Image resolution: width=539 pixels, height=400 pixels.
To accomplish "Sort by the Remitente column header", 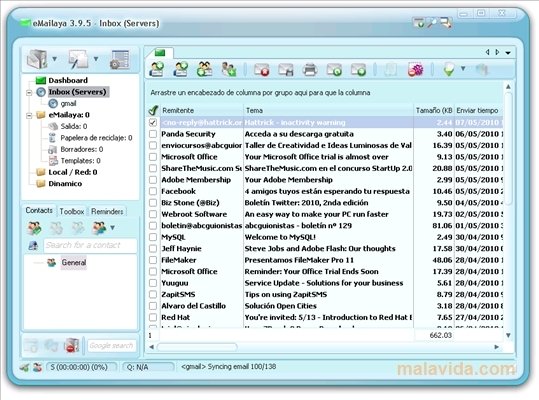I will (x=202, y=110).
